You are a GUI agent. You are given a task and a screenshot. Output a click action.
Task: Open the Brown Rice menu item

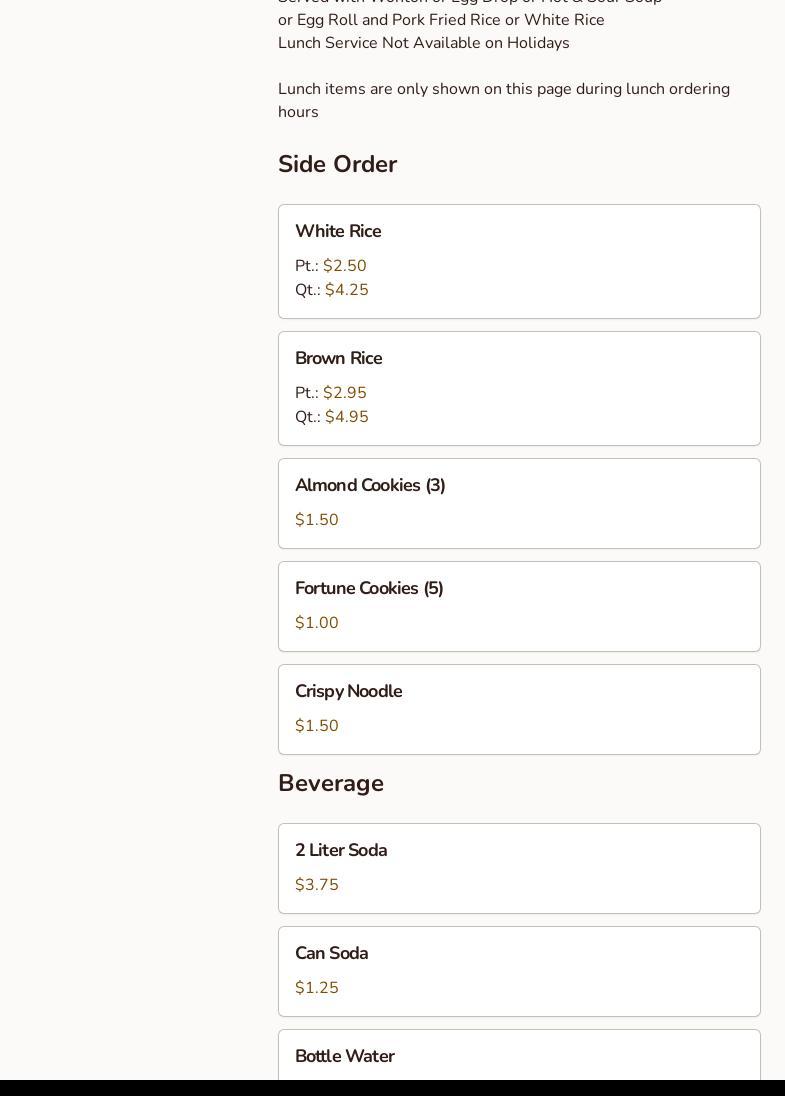click(x=338, y=359)
